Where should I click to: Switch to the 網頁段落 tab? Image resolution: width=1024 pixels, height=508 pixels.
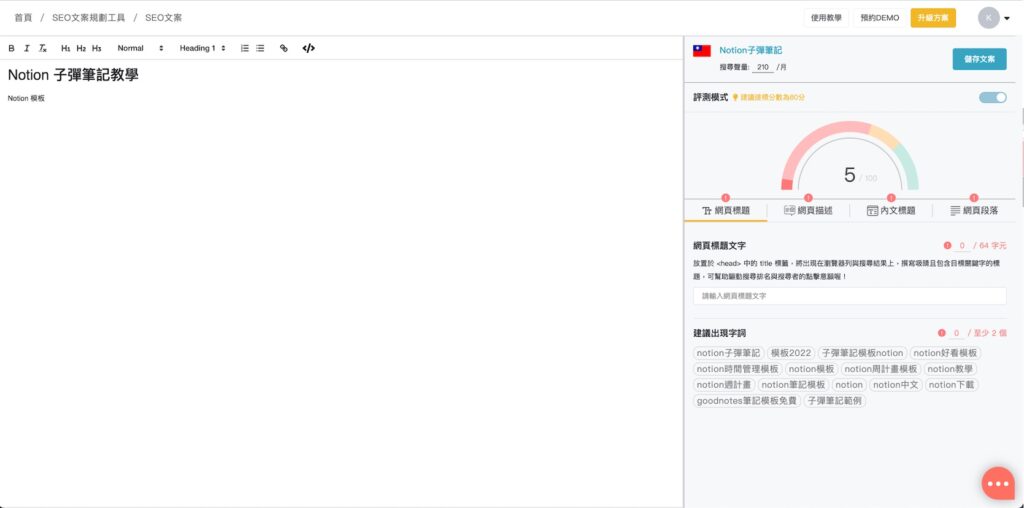click(974, 211)
